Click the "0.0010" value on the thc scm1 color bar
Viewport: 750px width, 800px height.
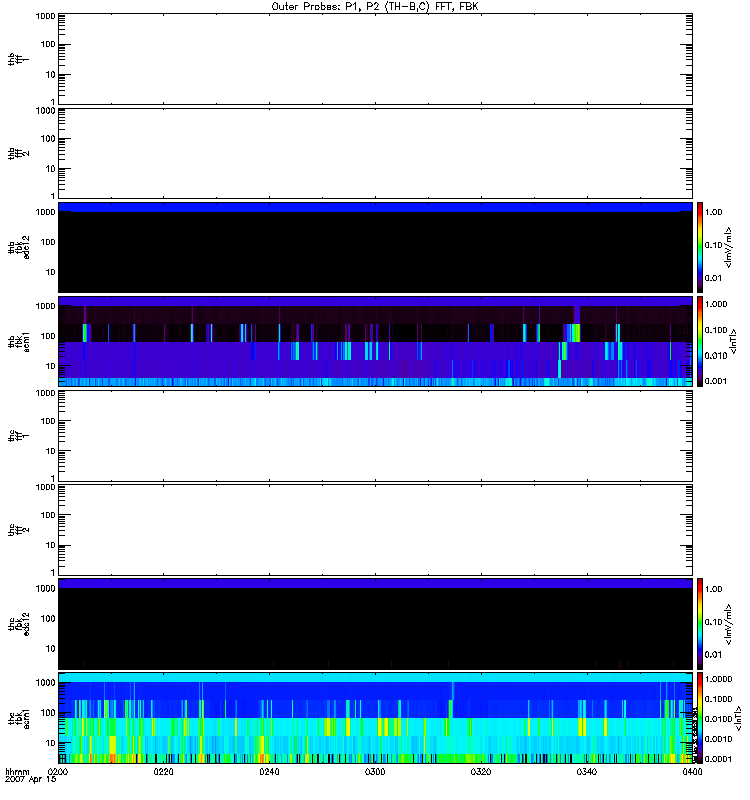click(x=718, y=739)
